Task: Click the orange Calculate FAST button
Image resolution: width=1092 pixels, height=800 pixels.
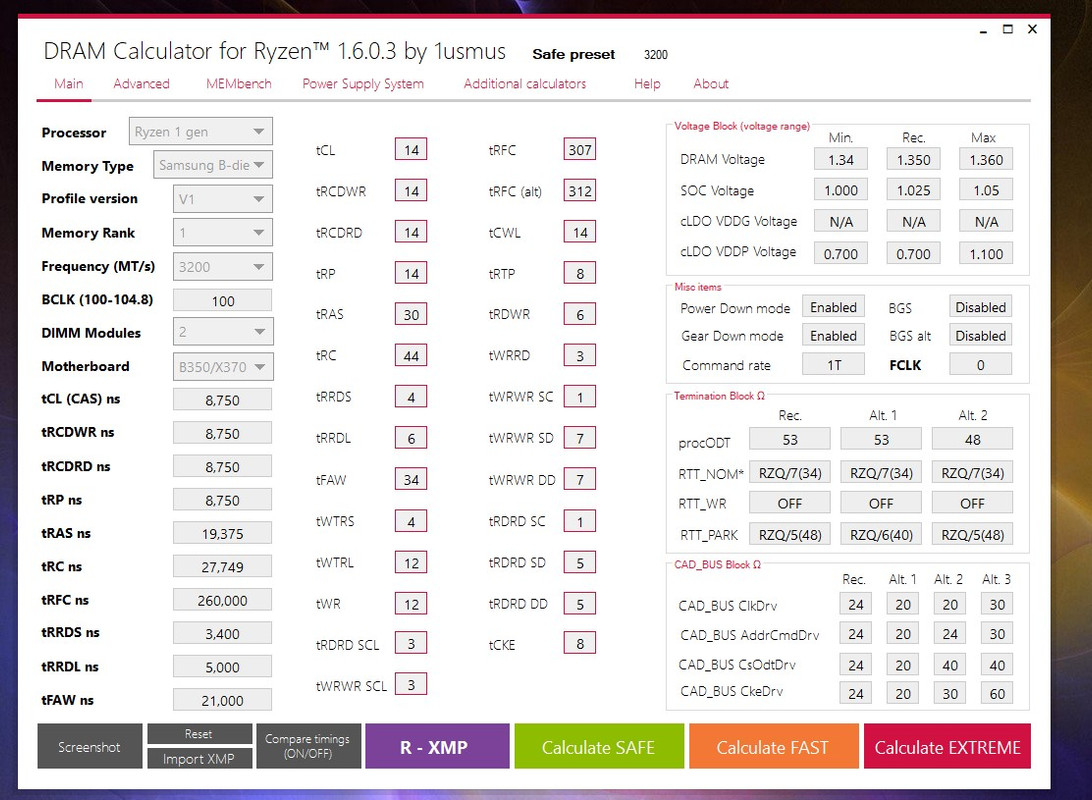Action: pos(773,746)
